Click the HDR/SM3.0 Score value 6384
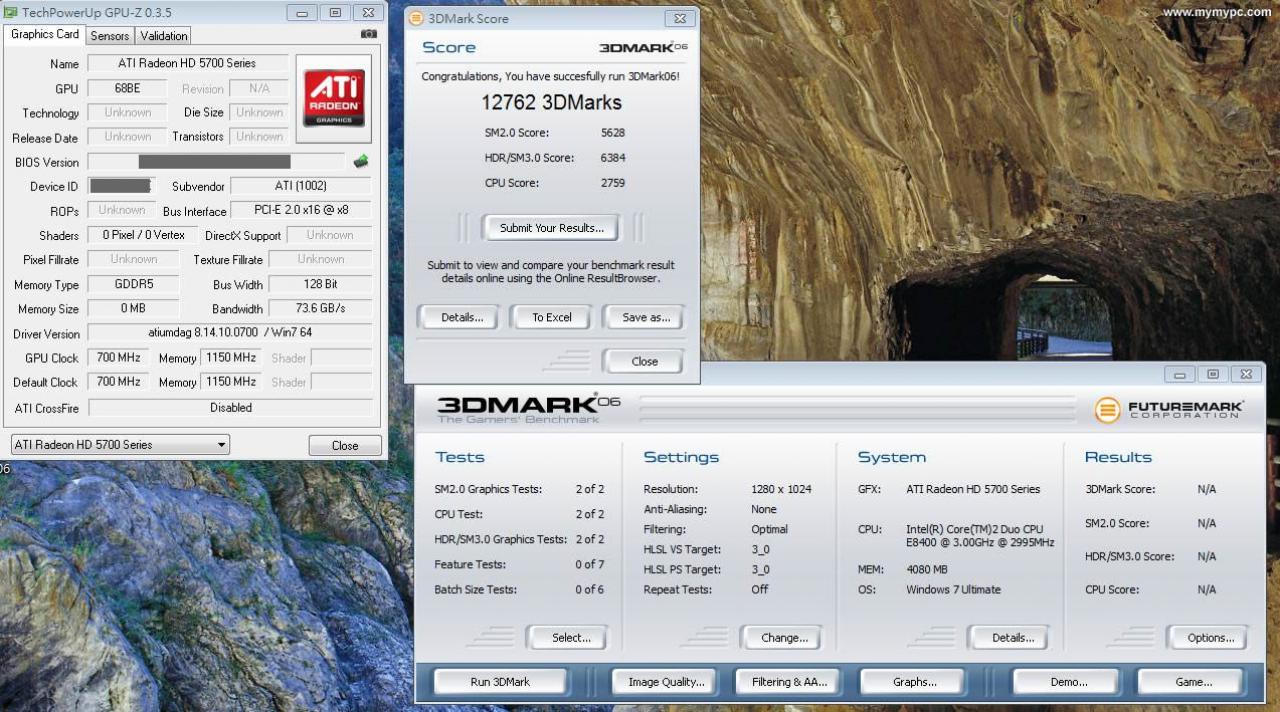Screen dimensions: 1280x712 click(x=613, y=157)
